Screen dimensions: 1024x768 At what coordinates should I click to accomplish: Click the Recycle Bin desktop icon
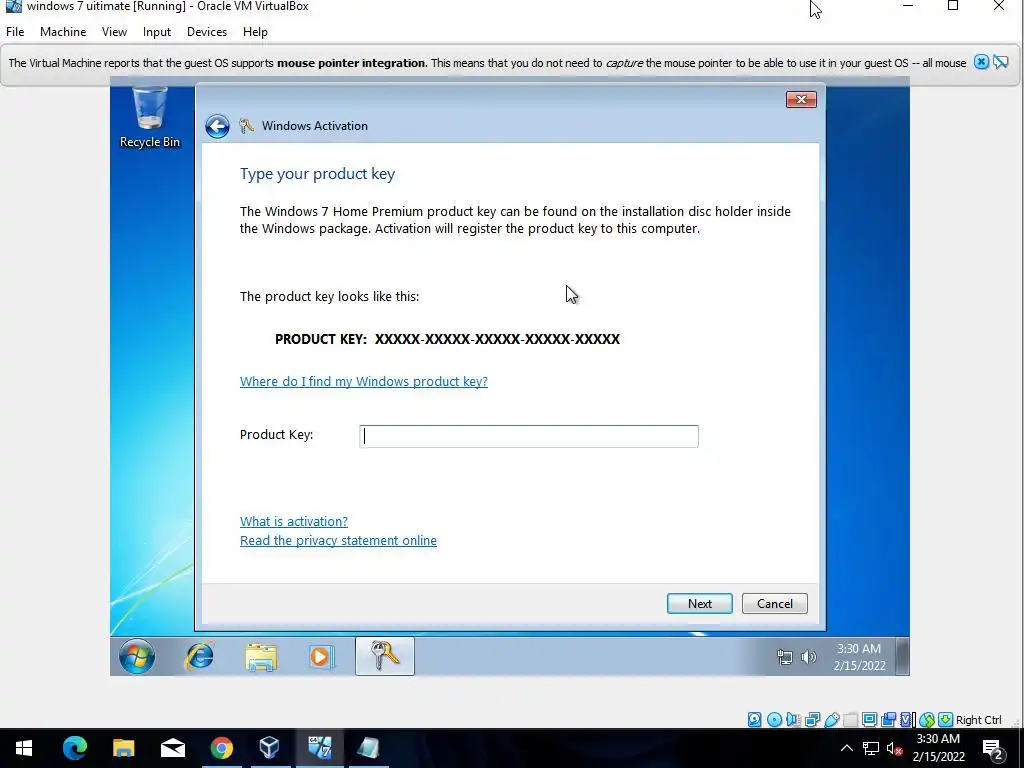pos(150,118)
